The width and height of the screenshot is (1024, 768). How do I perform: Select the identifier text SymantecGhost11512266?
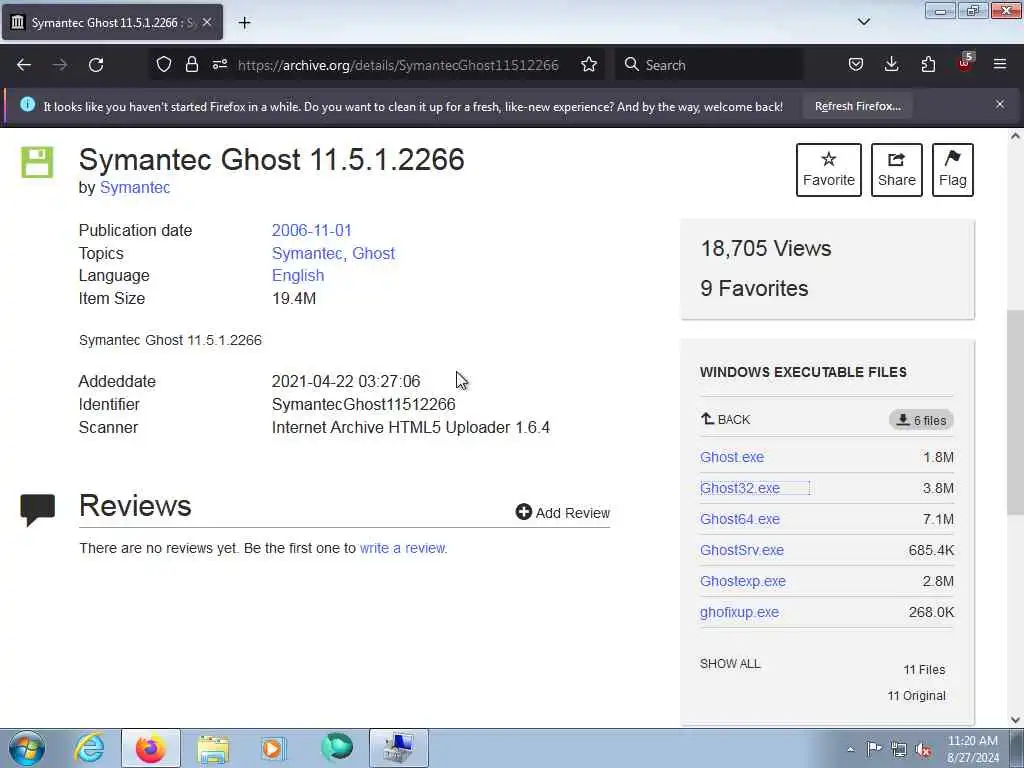point(364,404)
